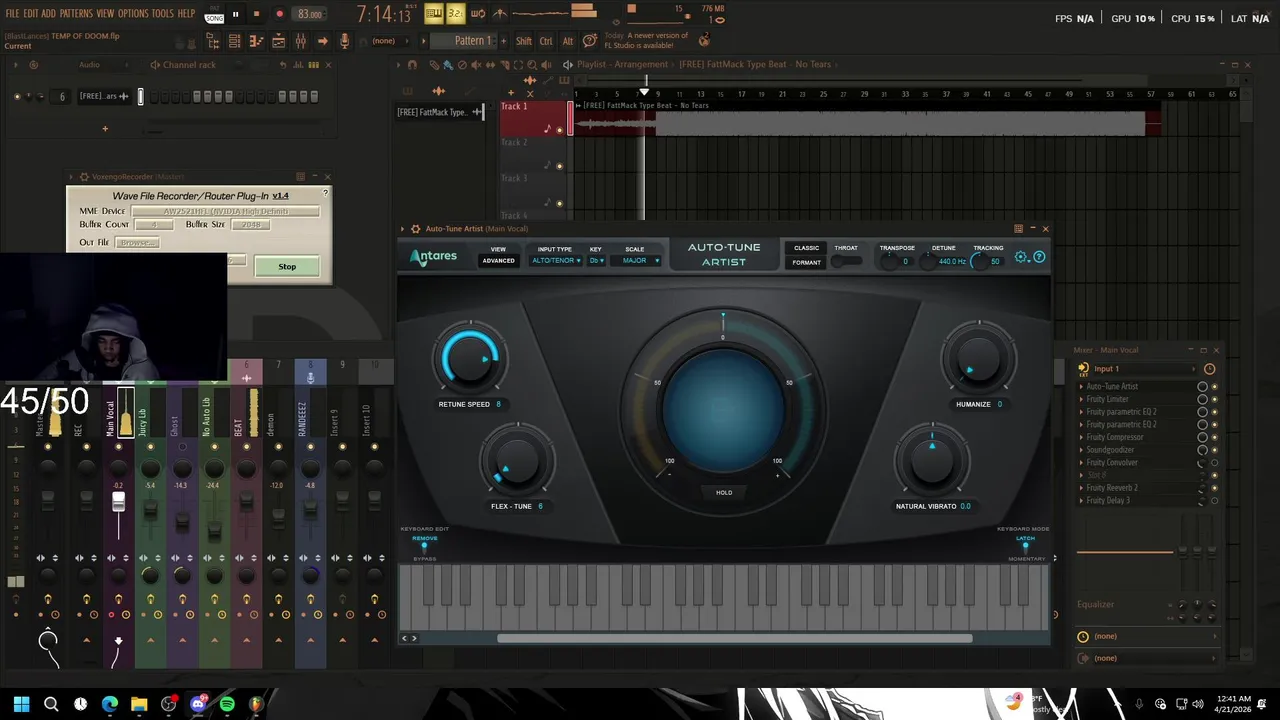Click the Flex-Tune knob

[x=517, y=462]
